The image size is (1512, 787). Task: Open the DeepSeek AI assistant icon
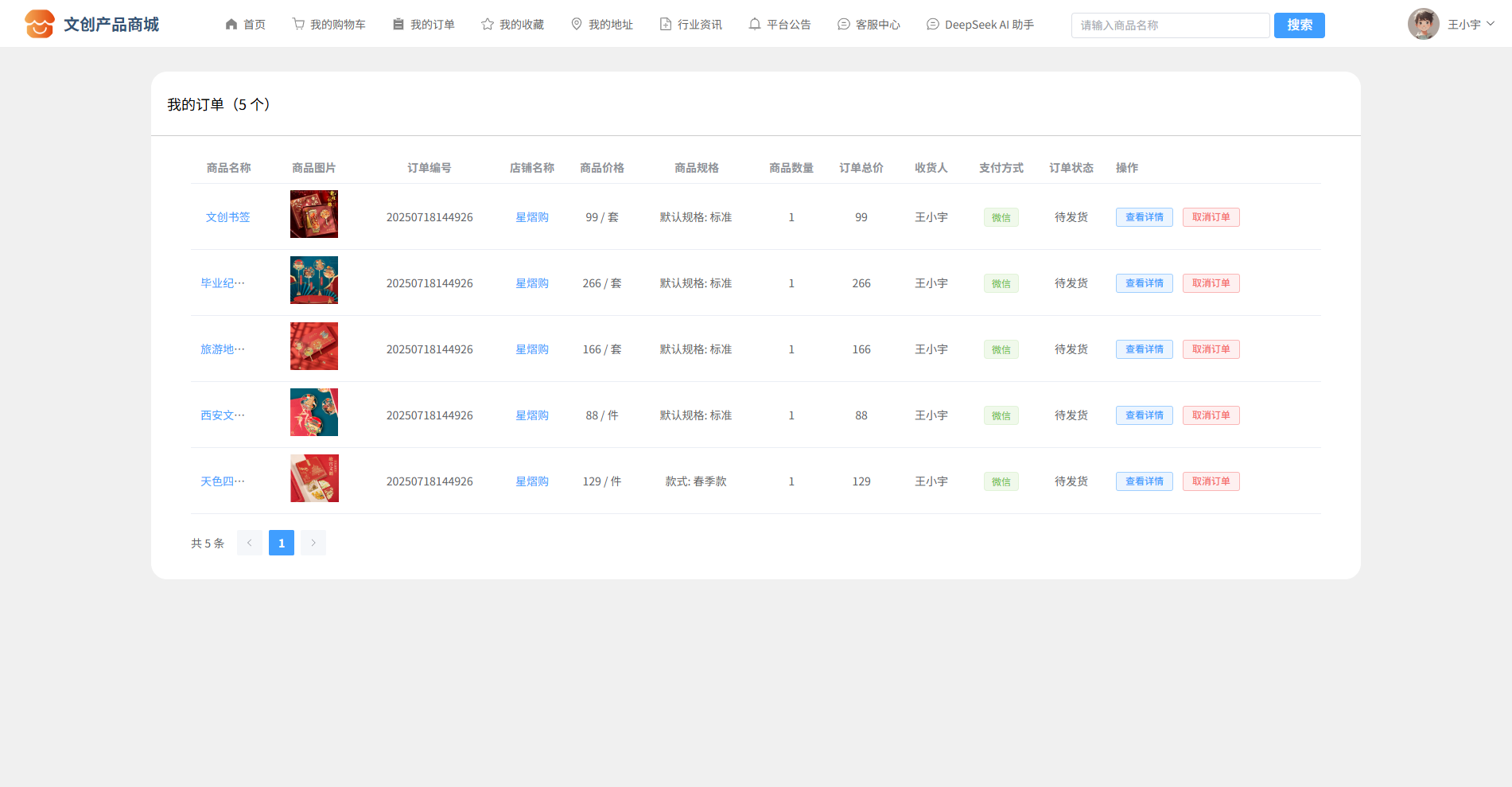point(933,25)
